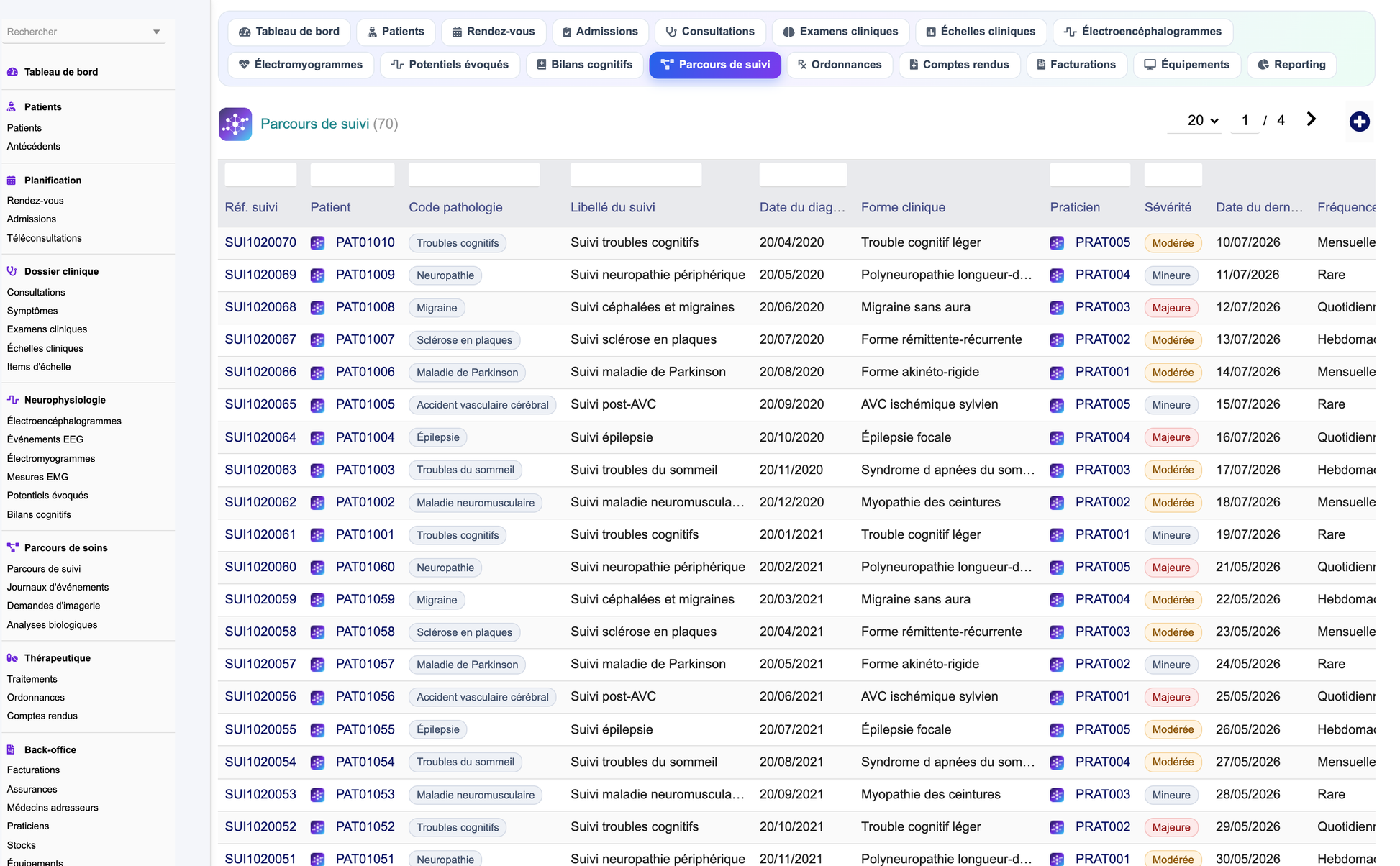This screenshot has height=866, width=1400.
Task: Click practitioner icon in SUI1020062 row
Action: pos(1057,503)
